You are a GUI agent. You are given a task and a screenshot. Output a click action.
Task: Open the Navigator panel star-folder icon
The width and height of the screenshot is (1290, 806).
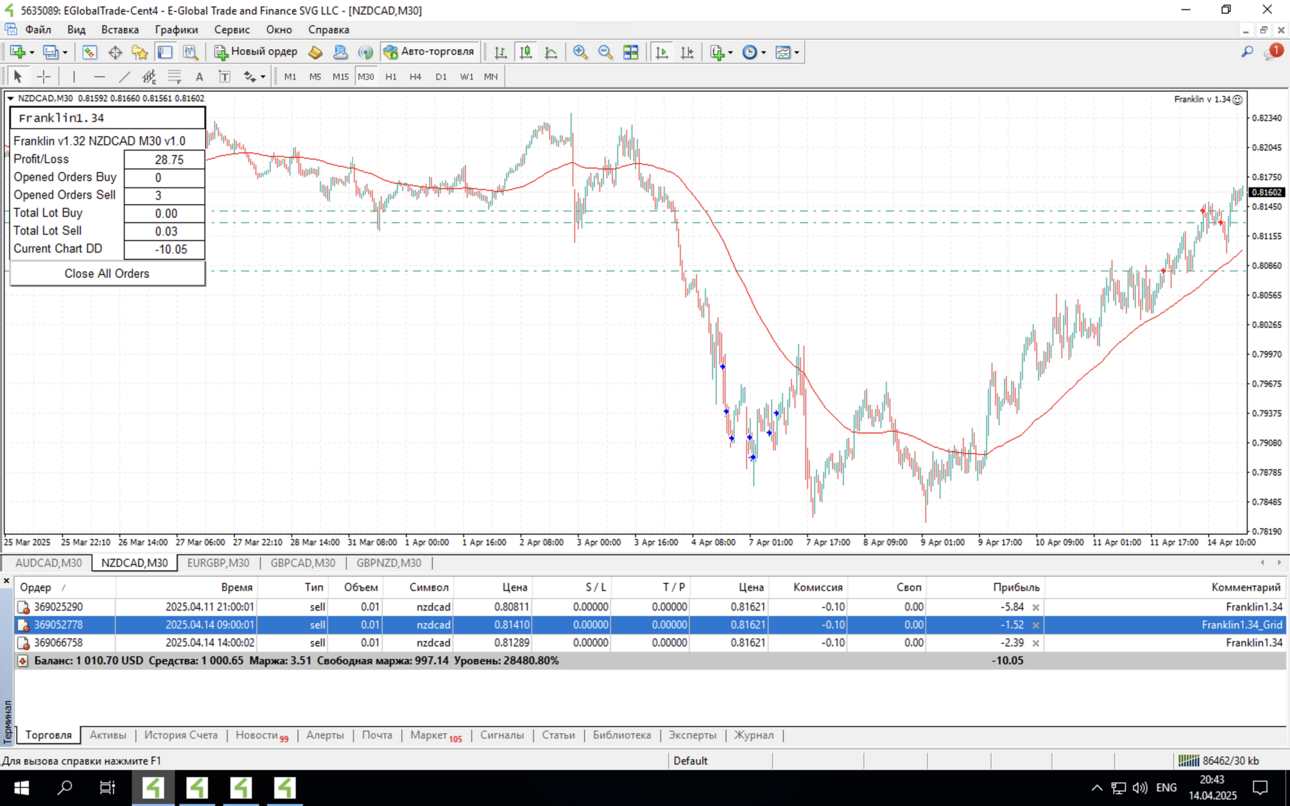pos(140,52)
